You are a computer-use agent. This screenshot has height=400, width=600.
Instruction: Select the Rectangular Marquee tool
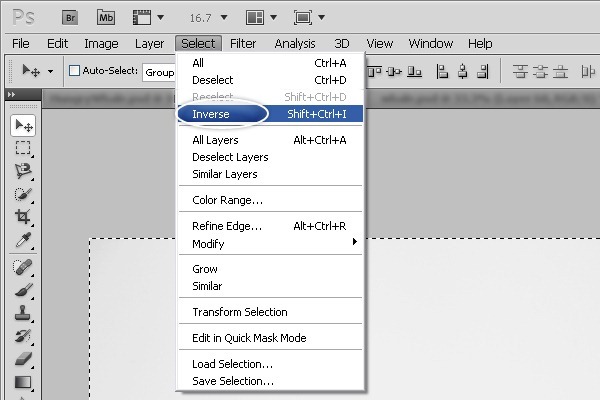[23, 148]
